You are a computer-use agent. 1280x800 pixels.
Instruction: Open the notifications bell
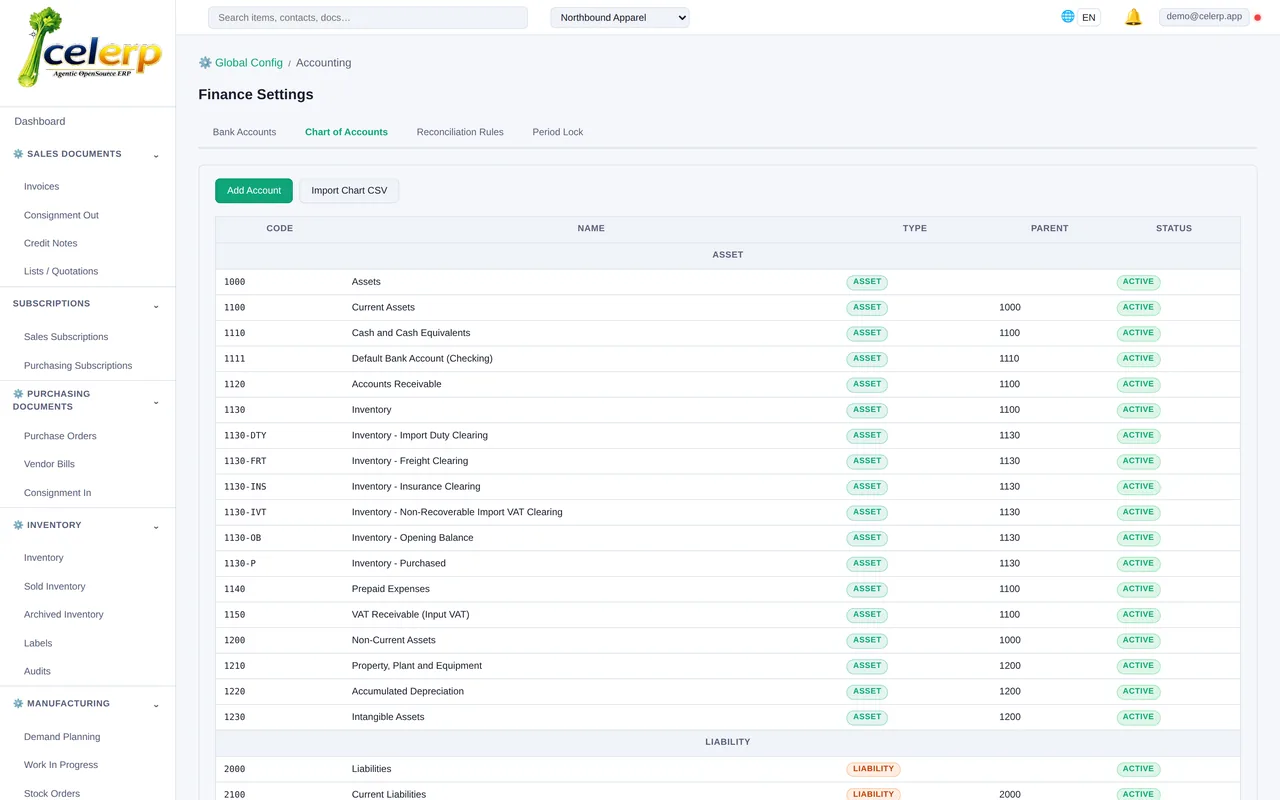click(1133, 17)
